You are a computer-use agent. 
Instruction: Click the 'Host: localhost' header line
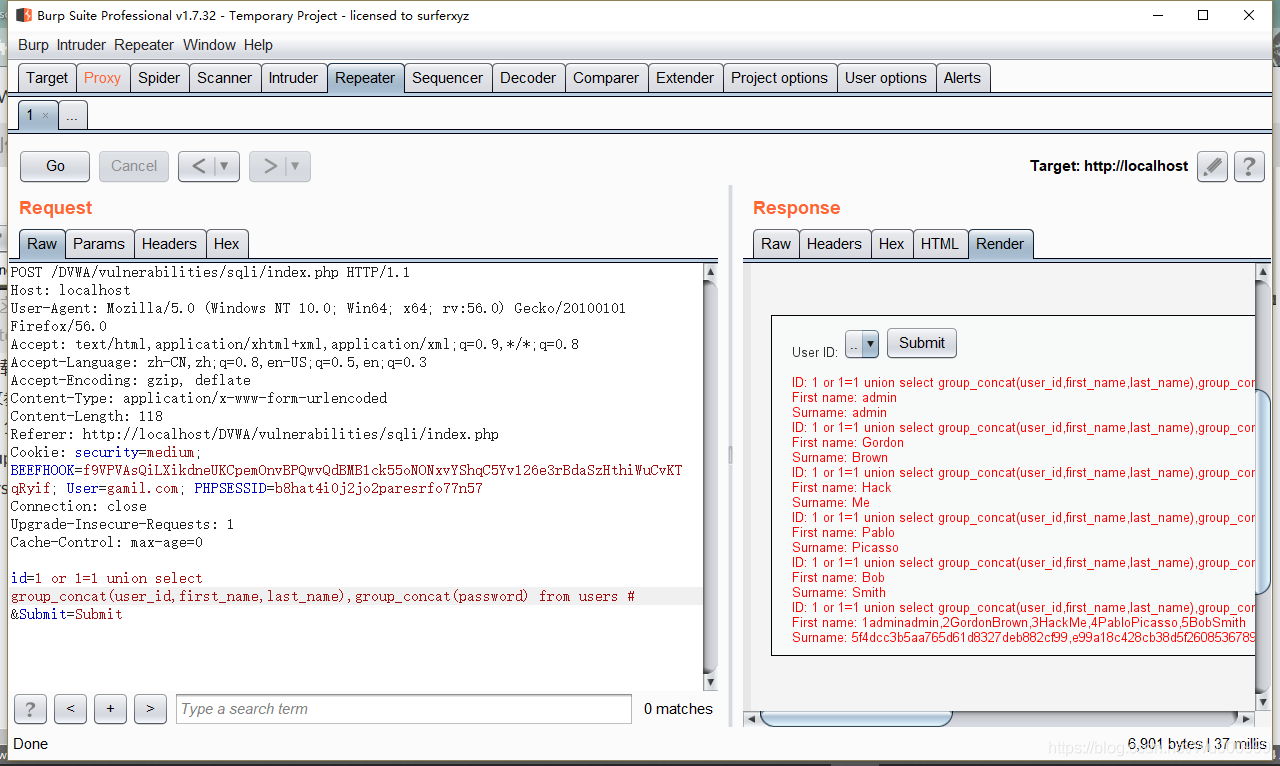pos(70,290)
